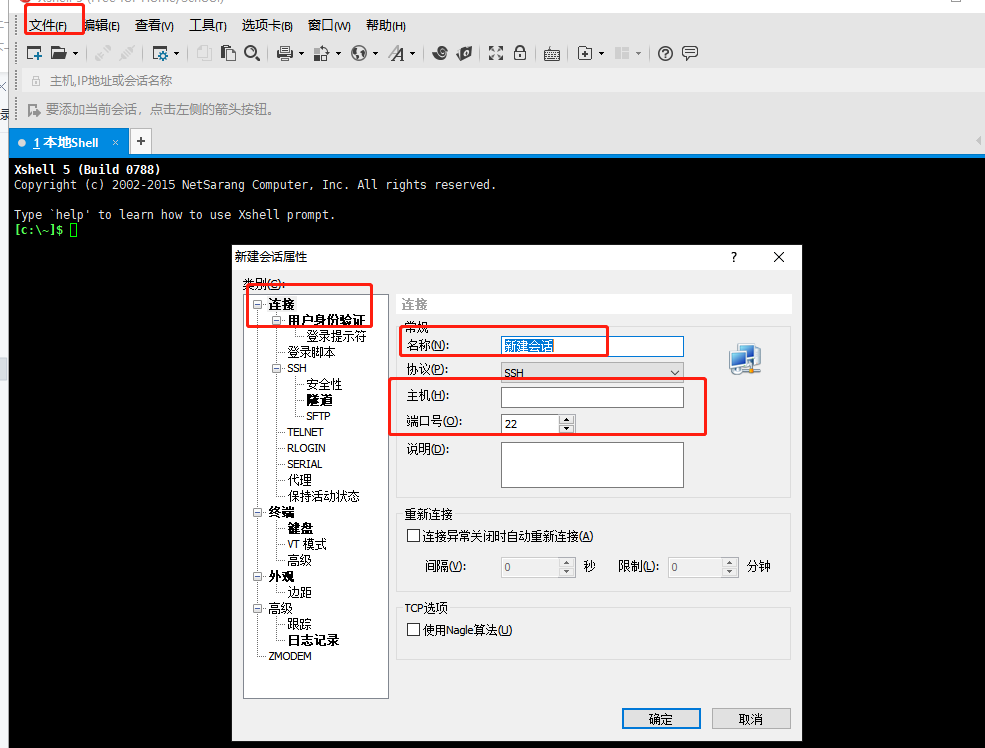
Task: Collapse the SSH tree node
Action: tap(276, 369)
